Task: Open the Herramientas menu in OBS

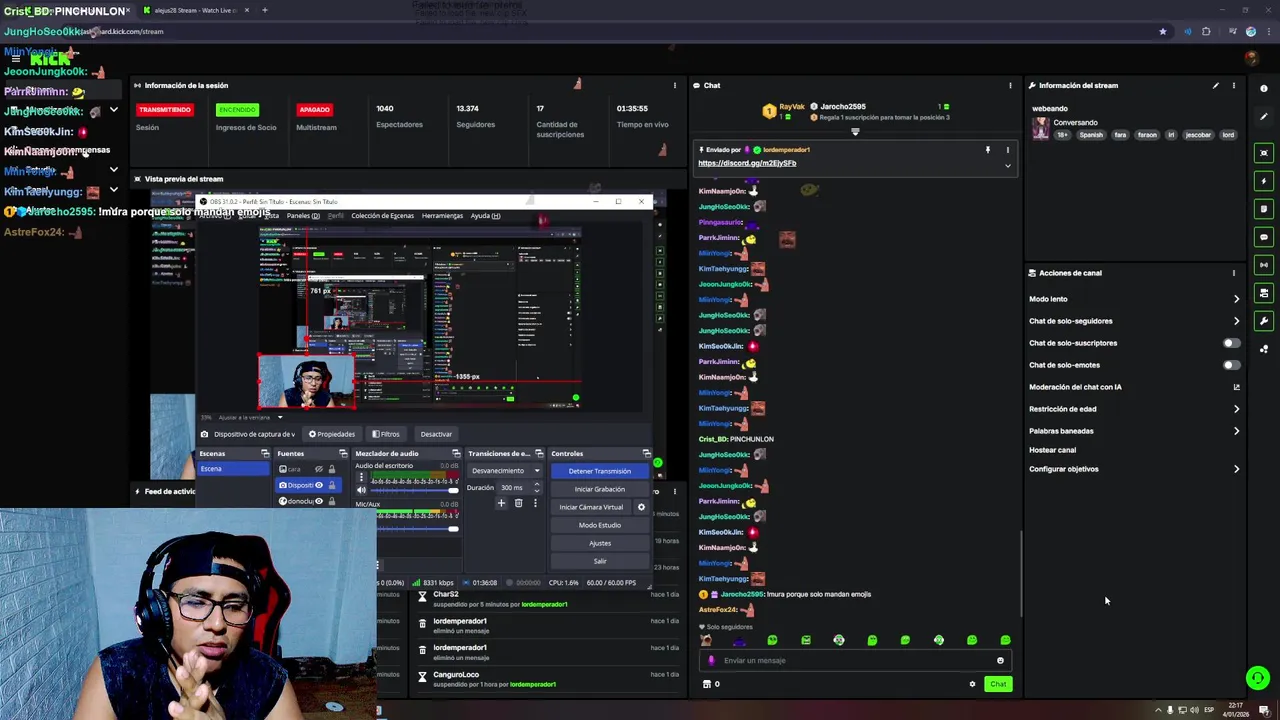Action: 442,216
